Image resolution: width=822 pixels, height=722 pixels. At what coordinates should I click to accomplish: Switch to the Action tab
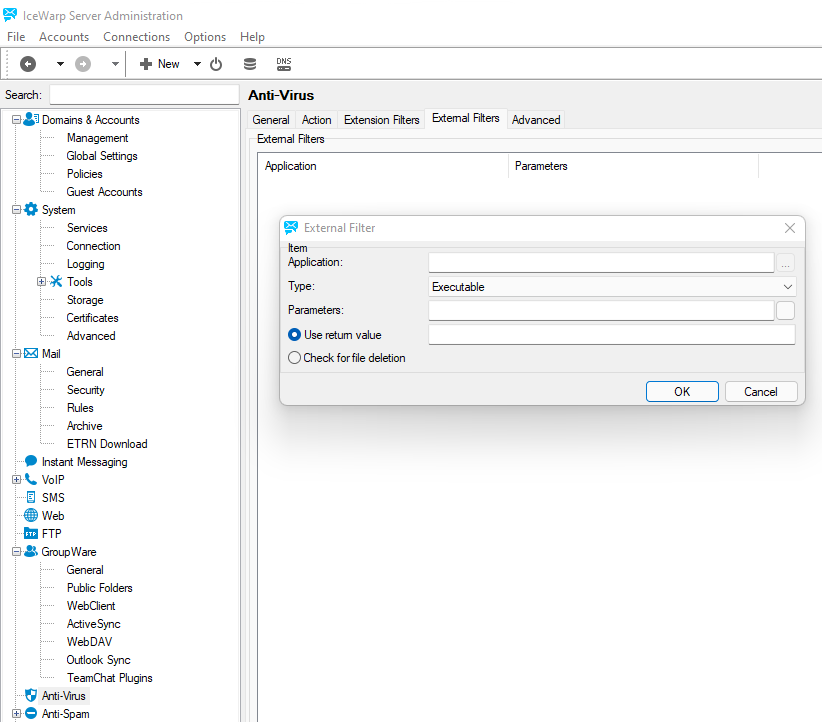point(317,120)
